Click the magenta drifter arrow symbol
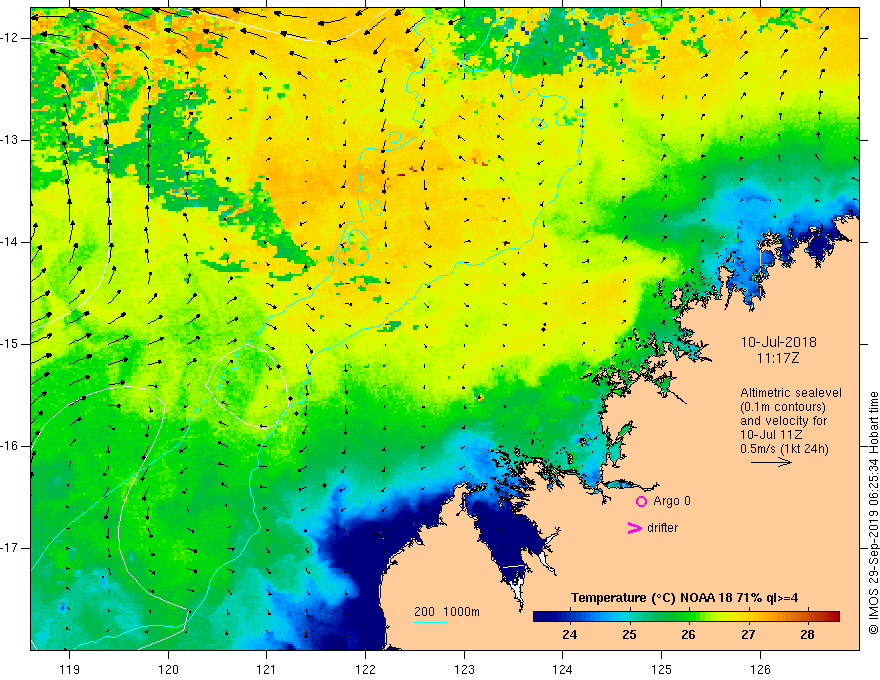 pyautogui.click(x=634, y=528)
